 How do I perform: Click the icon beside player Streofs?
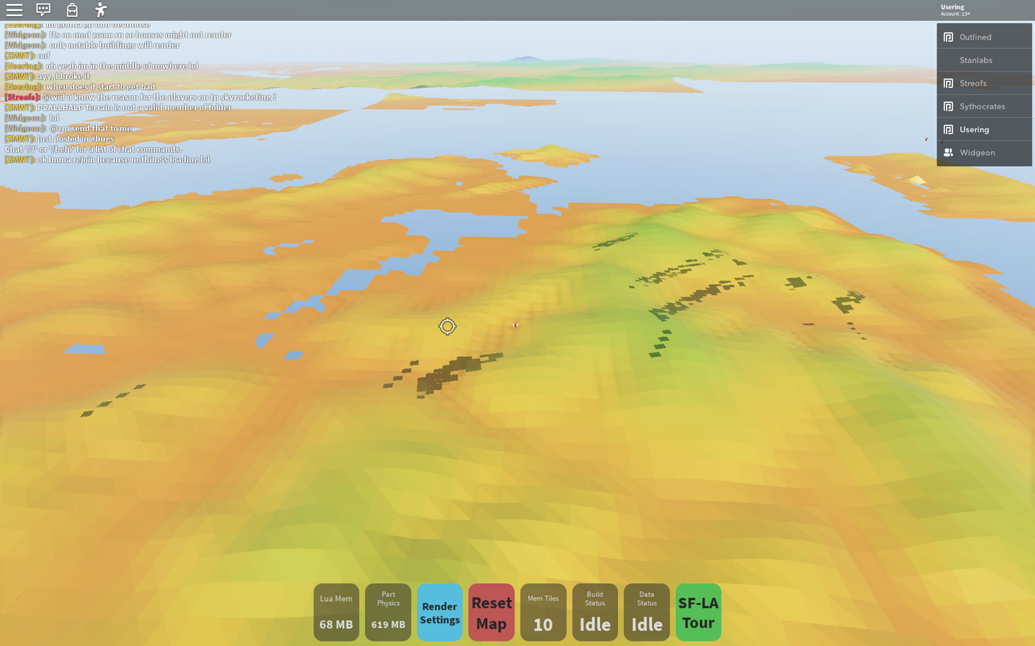tap(948, 83)
